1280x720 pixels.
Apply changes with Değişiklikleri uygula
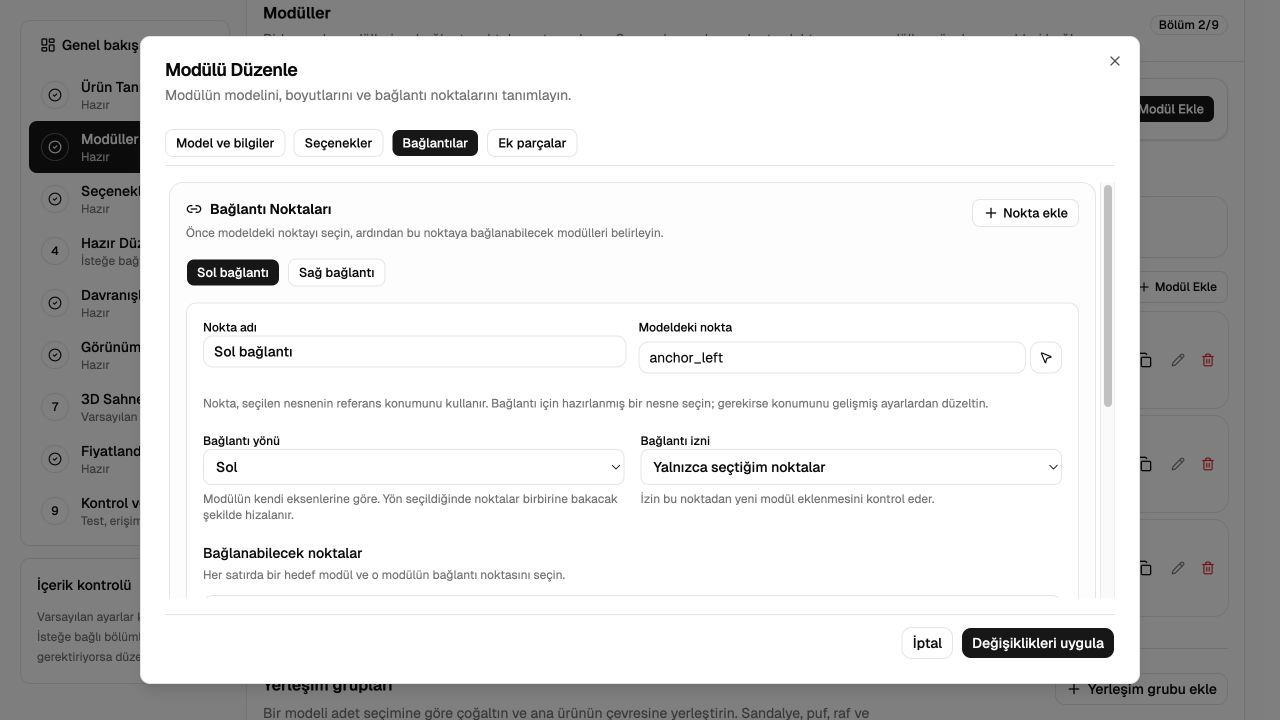pos(1038,643)
